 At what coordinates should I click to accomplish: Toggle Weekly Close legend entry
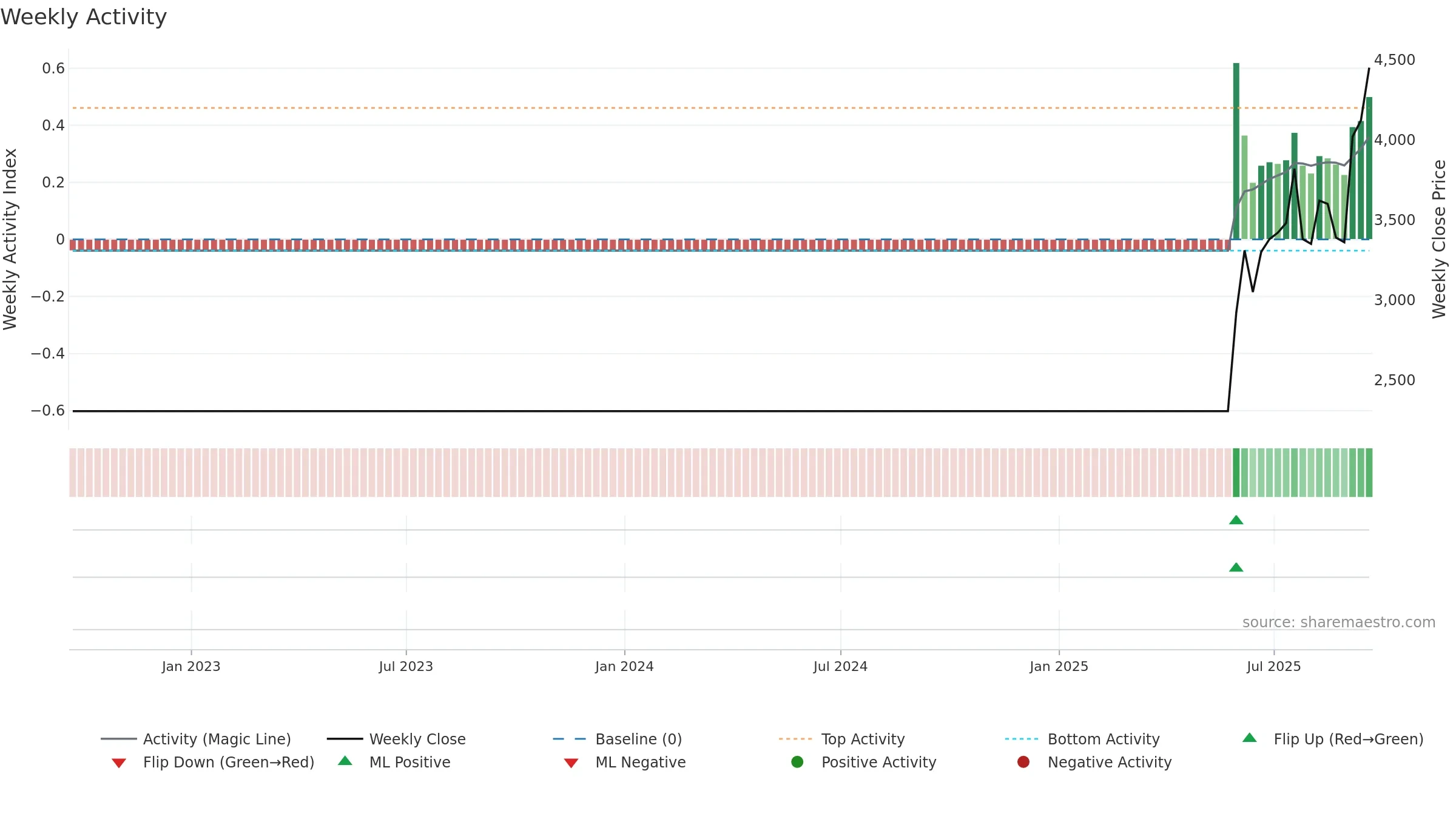coord(396,739)
